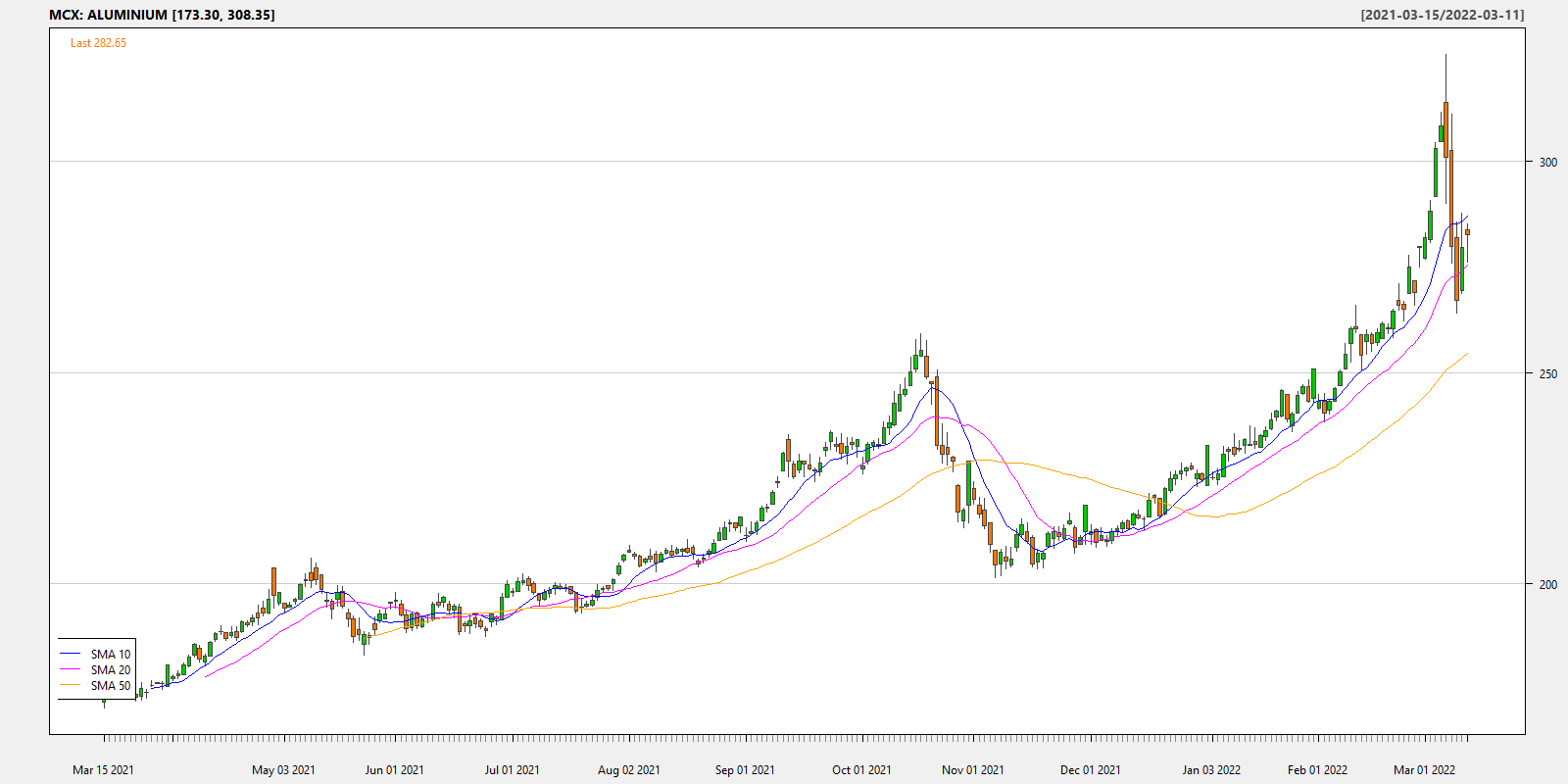Click the 250 price axis label
1568x784 pixels.
(x=1547, y=374)
